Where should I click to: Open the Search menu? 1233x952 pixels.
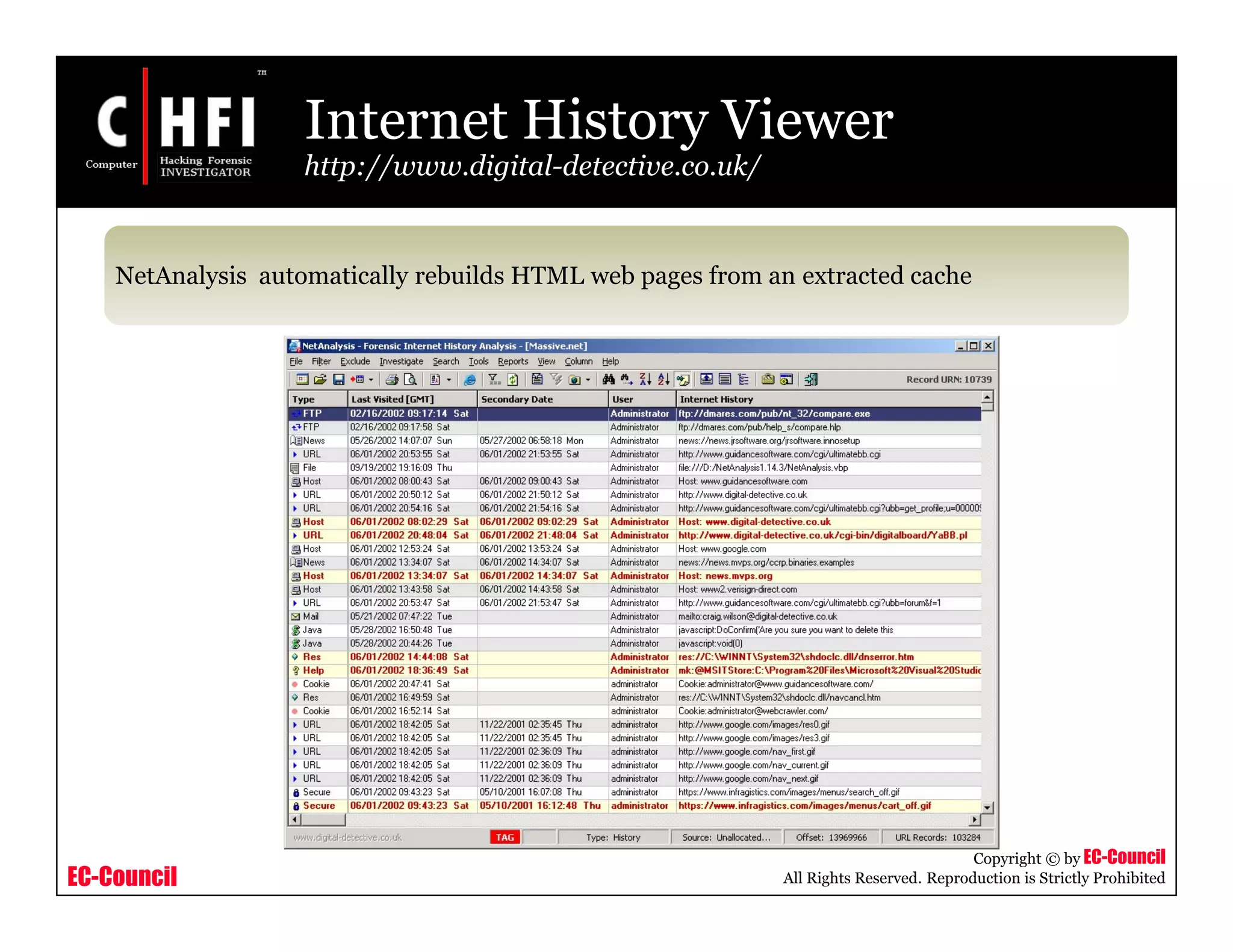[x=446, y=361]
